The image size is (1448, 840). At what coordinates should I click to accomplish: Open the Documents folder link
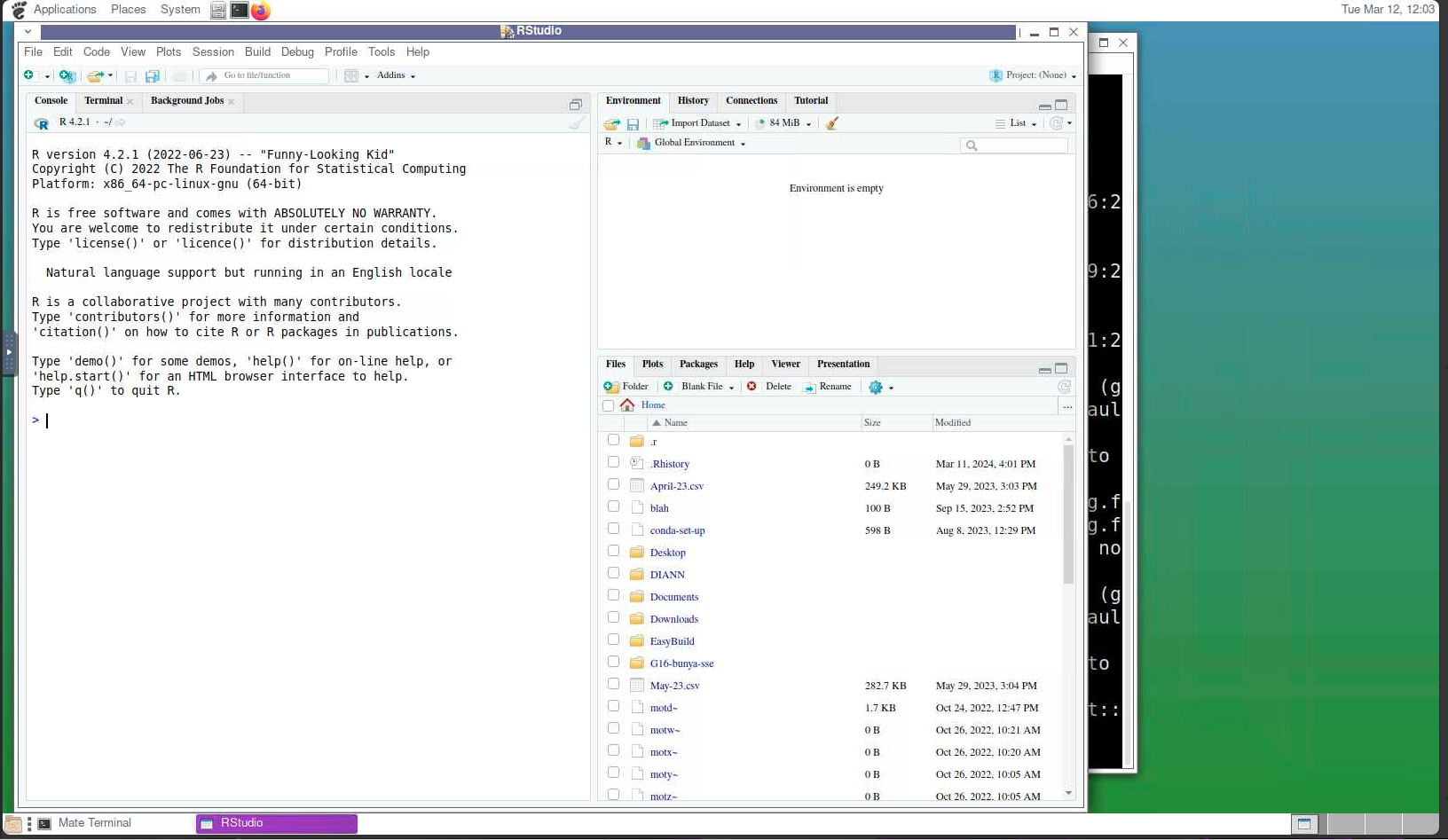[x=674, y=597]
